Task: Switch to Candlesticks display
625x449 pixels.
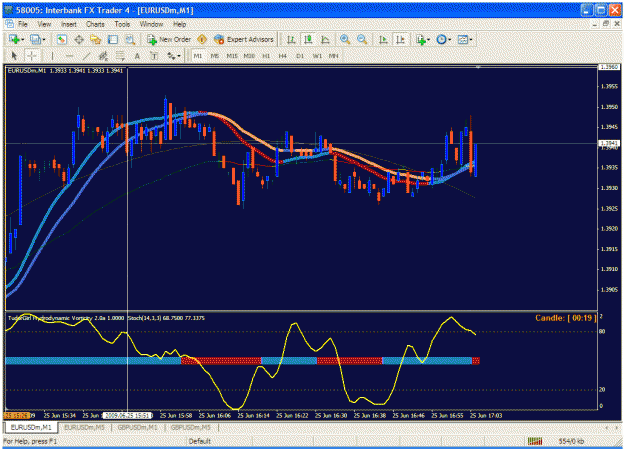Action: click(x=308, y=39)
